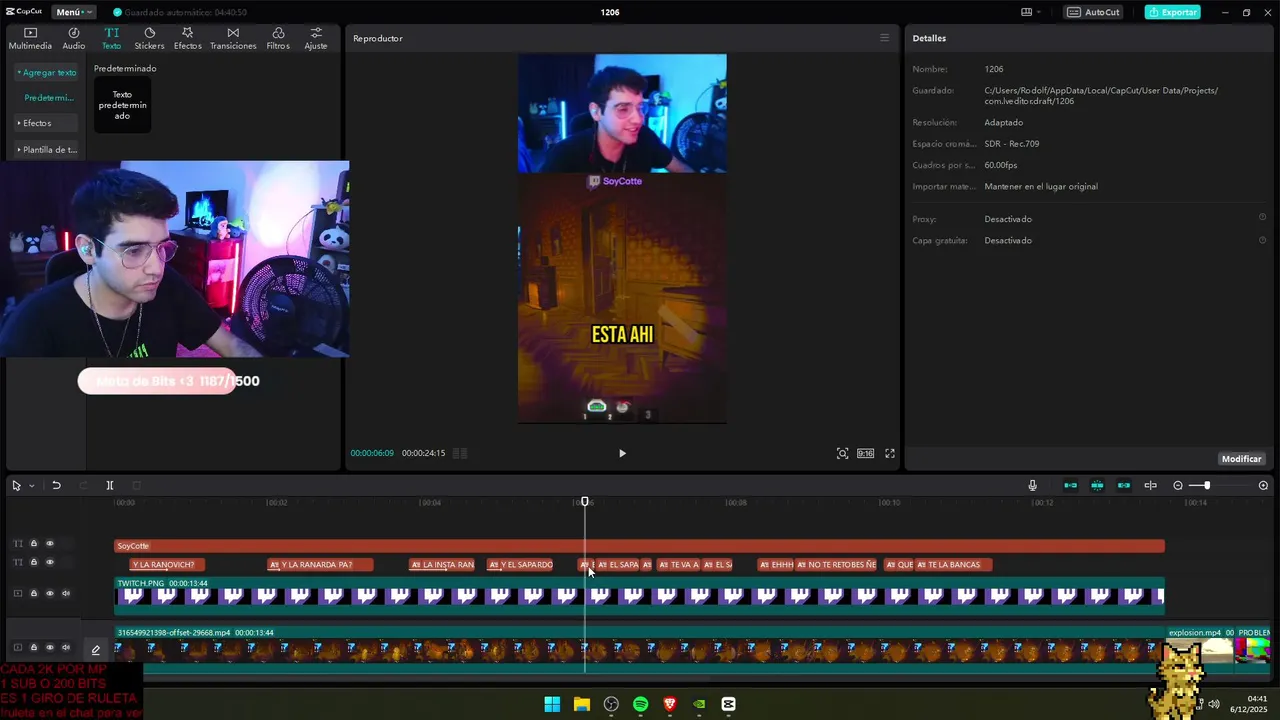The height and width of the screenshot is (720, 1280).
Task: Open File Explorer from the taskbar
Action: tap(581, 704)
